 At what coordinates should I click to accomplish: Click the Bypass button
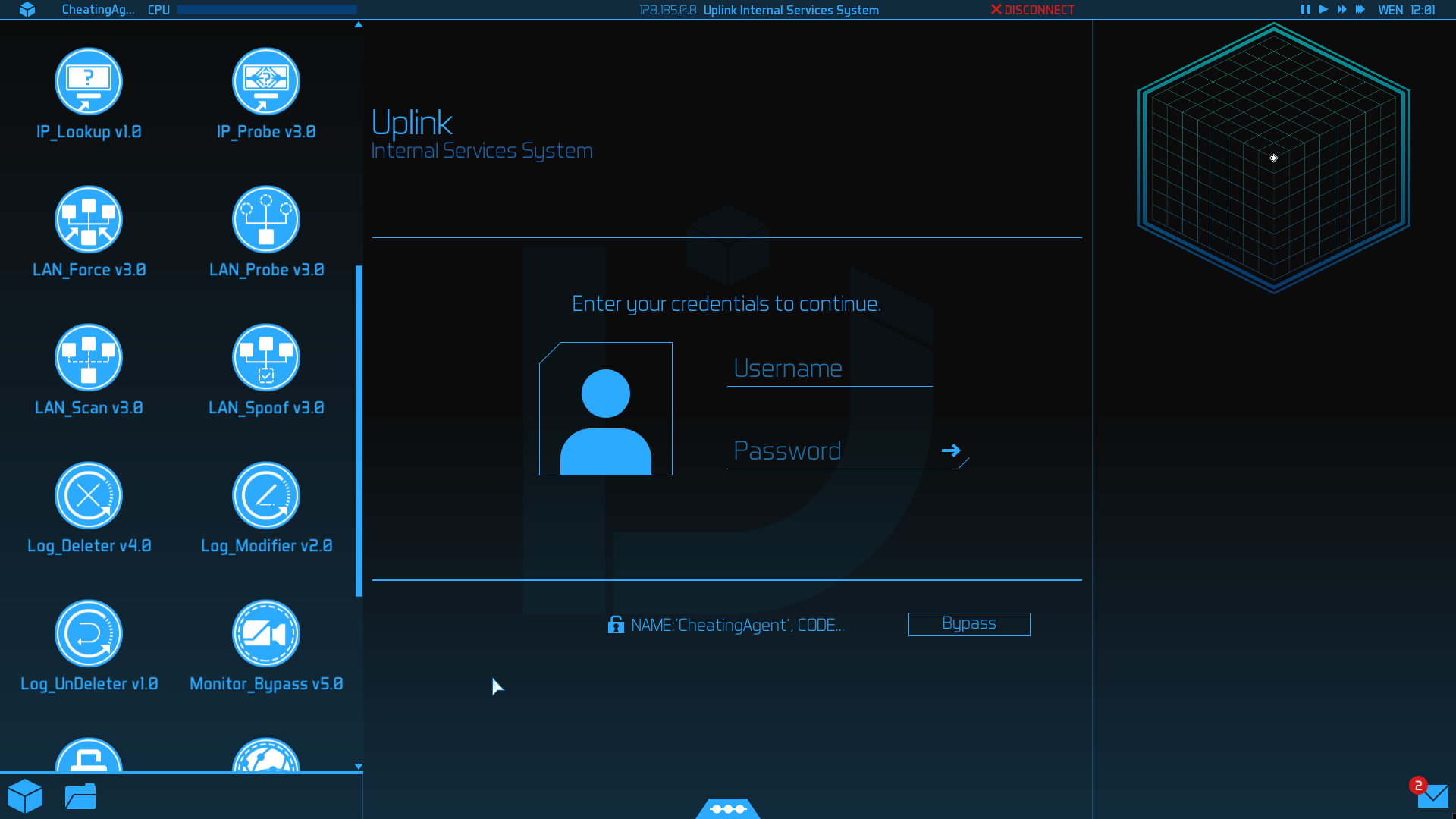969,624
